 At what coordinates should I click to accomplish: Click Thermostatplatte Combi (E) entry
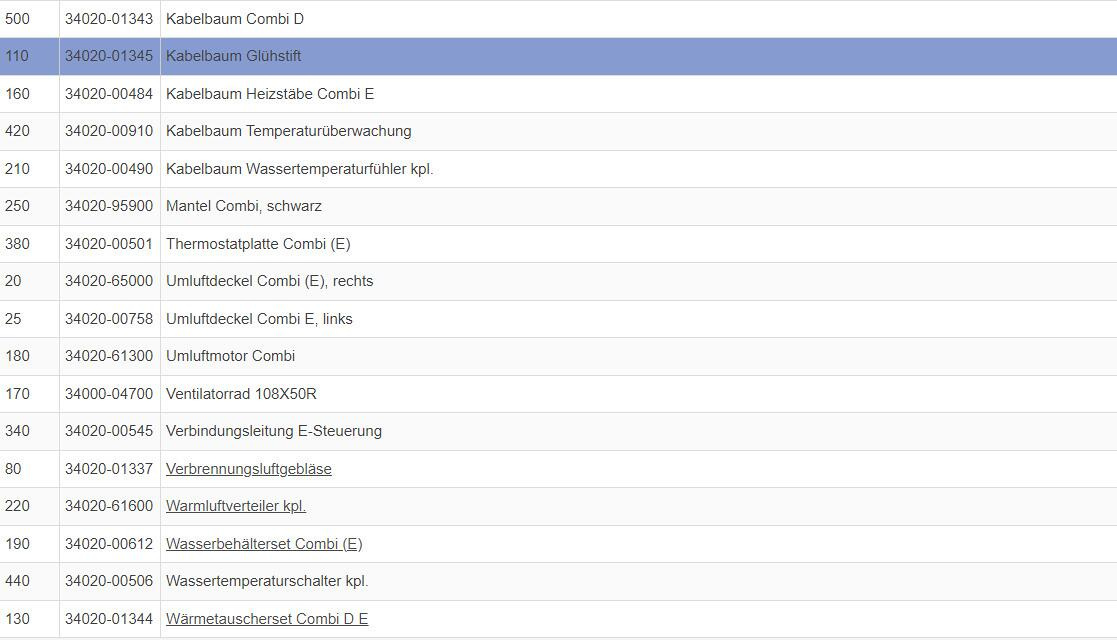258,244
